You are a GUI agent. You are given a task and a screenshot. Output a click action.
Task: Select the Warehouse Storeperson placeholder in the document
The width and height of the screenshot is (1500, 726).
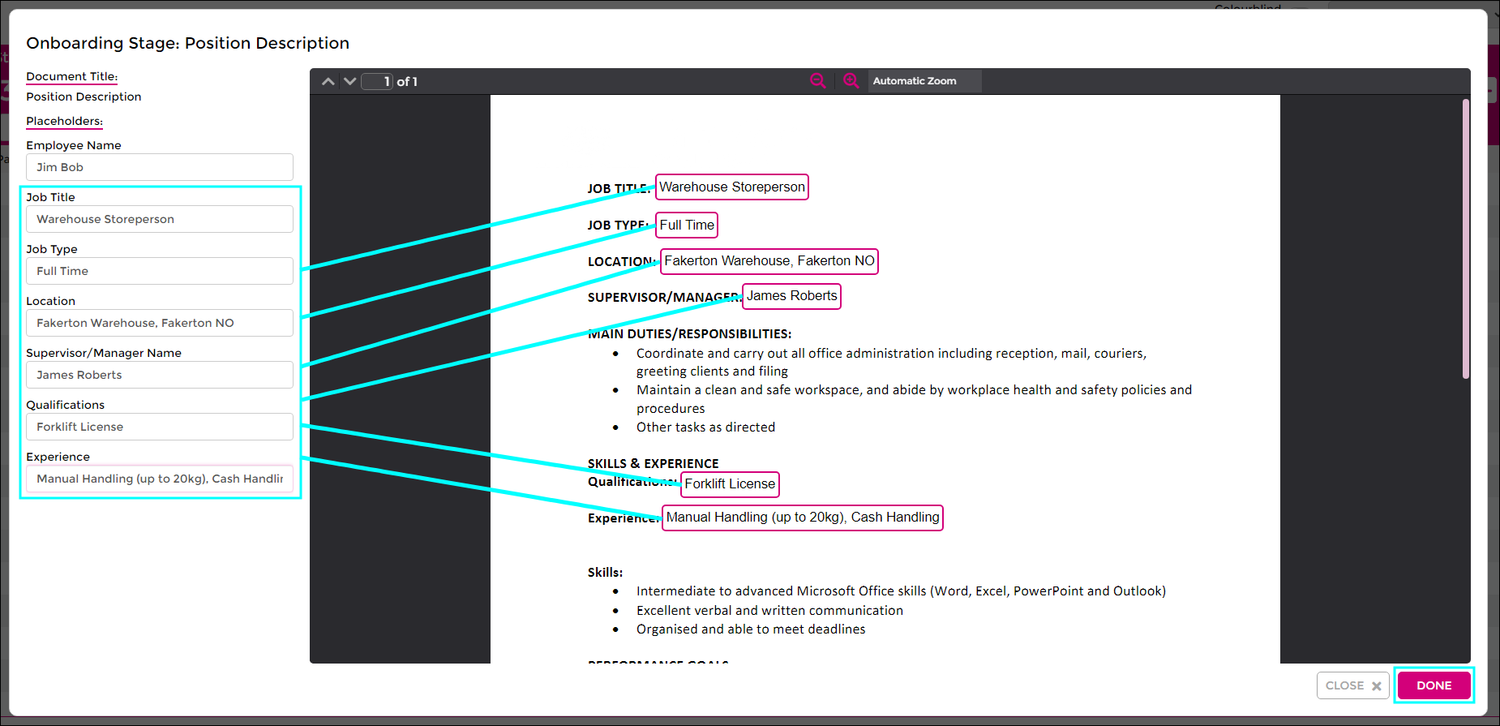coord(731,186)
